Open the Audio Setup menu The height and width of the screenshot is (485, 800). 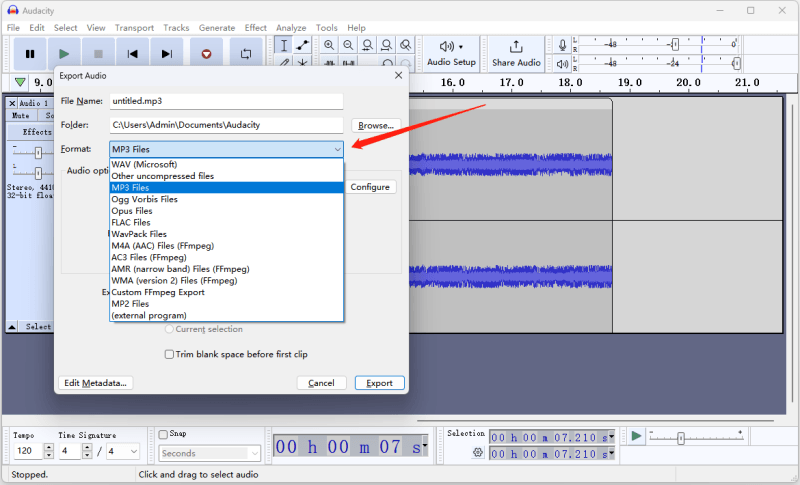(x=451, y=54)
